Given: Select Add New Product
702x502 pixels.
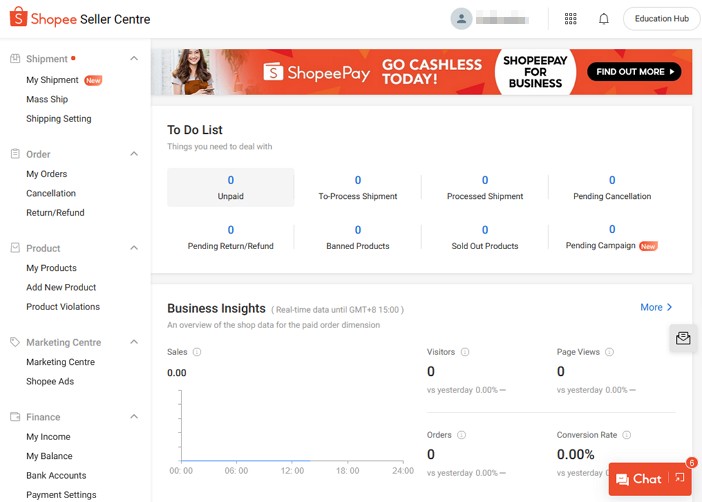Looking at the screenshot, I should tap(61, 287).
